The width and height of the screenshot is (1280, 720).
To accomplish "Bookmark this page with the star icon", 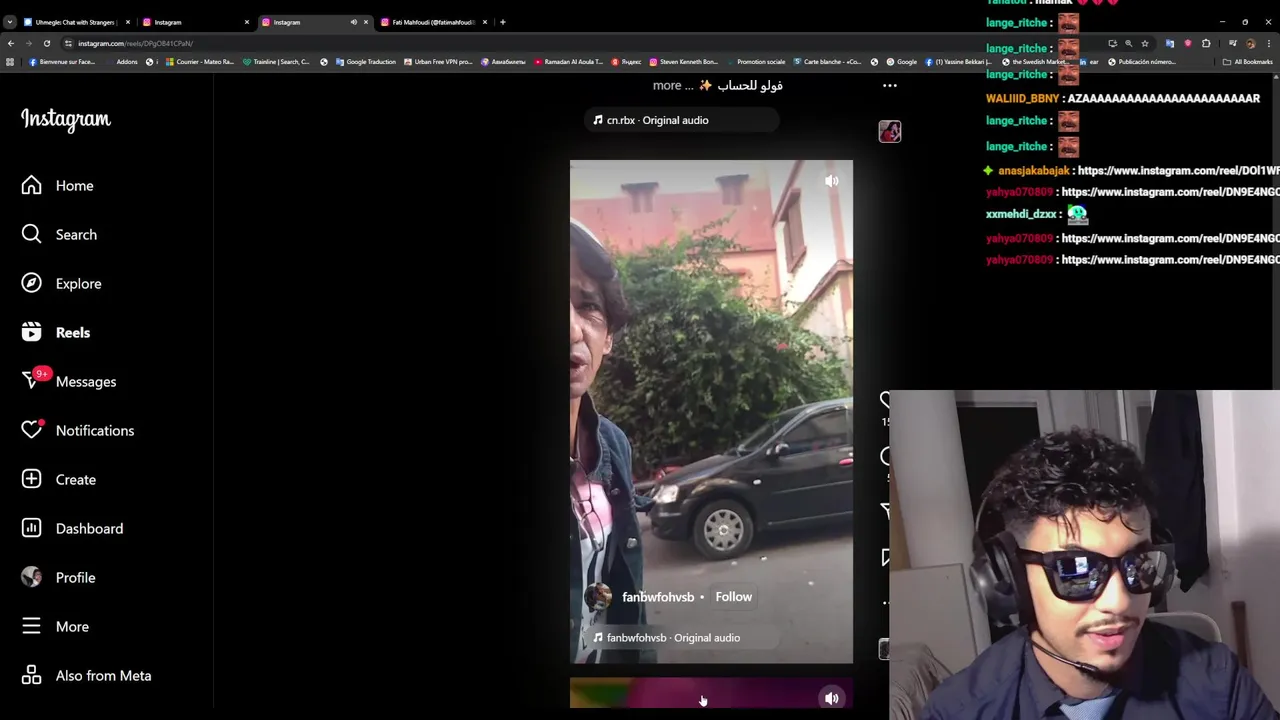I will tap(1145, 43).
